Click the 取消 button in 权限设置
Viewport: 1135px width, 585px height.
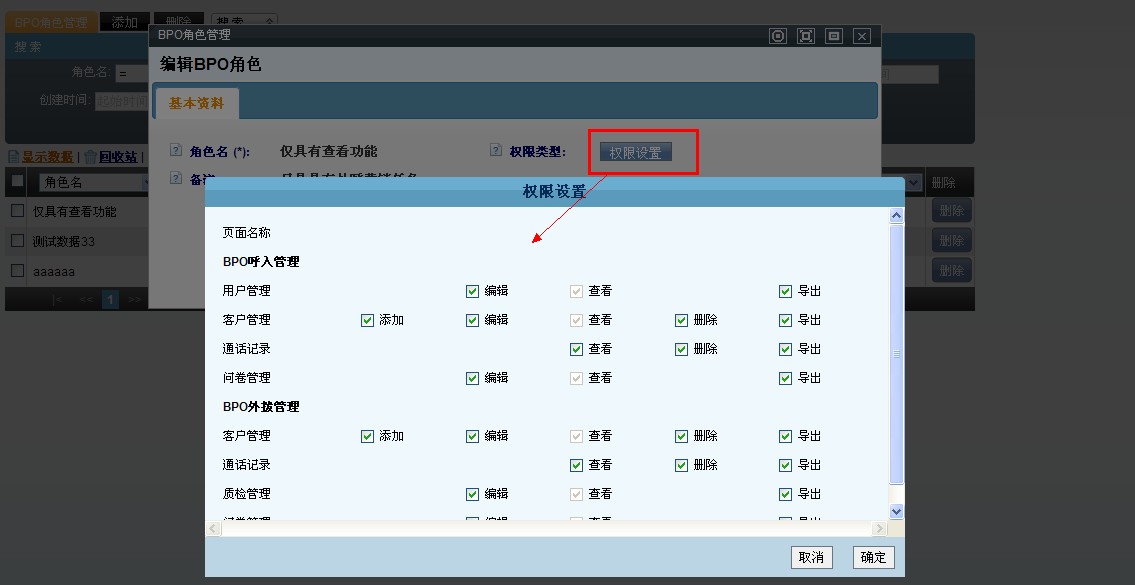pyautogui.click(x=811, y=557)
